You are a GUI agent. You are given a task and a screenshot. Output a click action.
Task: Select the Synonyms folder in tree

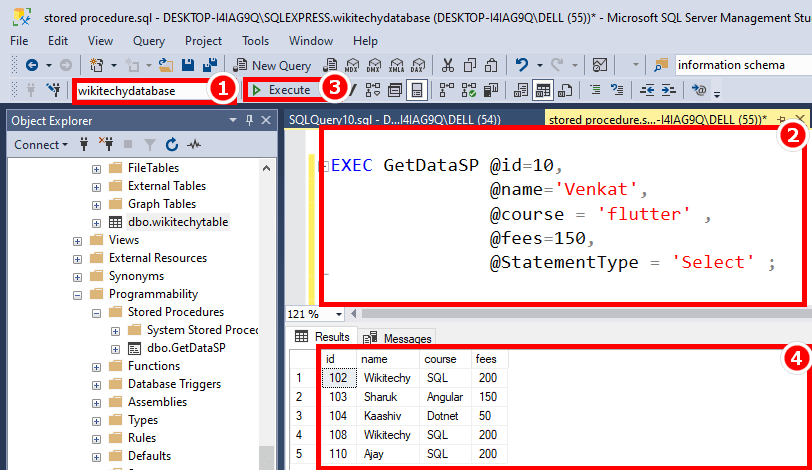[136, 276]
